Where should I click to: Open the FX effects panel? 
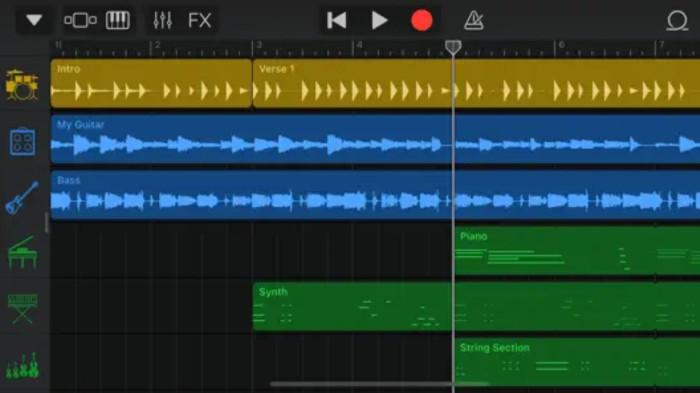[x=200, y=20]
